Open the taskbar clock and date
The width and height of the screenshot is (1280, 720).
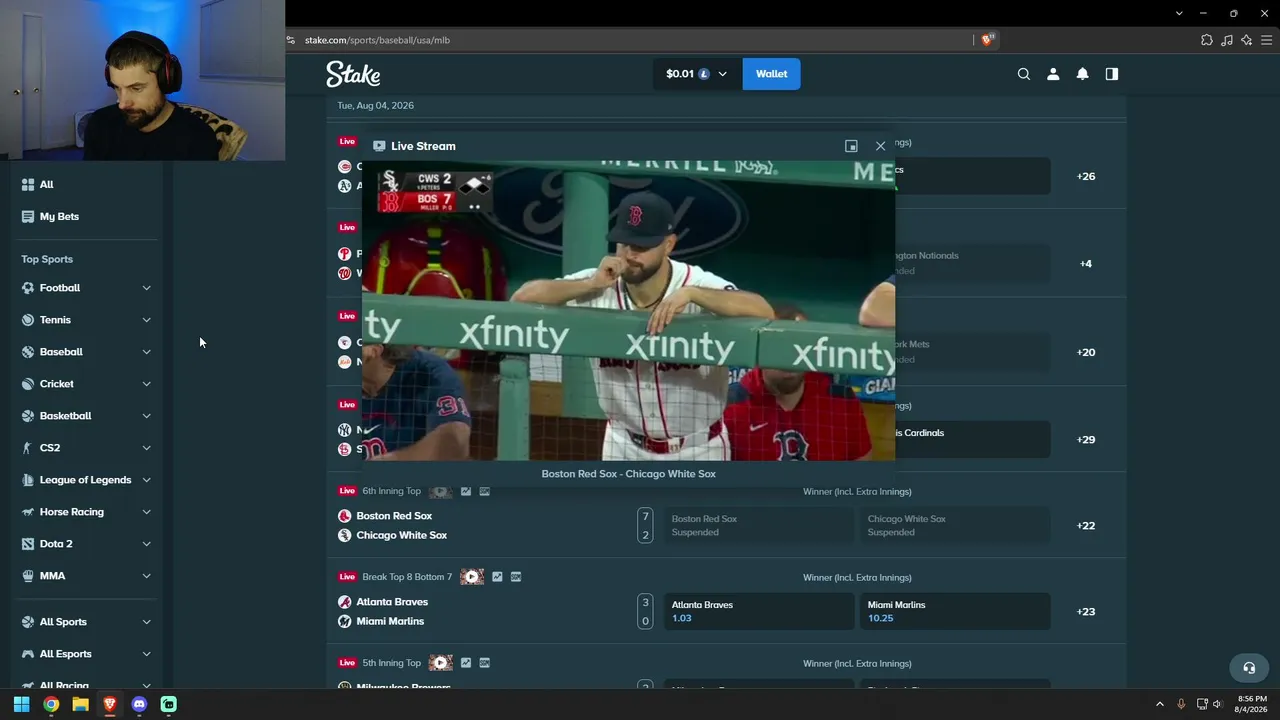[1251, 704]
